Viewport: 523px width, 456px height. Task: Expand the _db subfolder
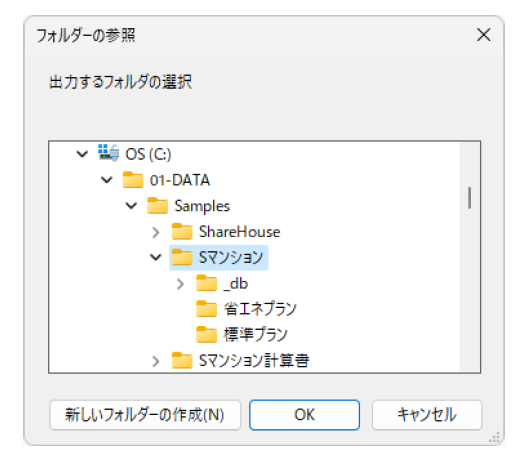point(180,284)
